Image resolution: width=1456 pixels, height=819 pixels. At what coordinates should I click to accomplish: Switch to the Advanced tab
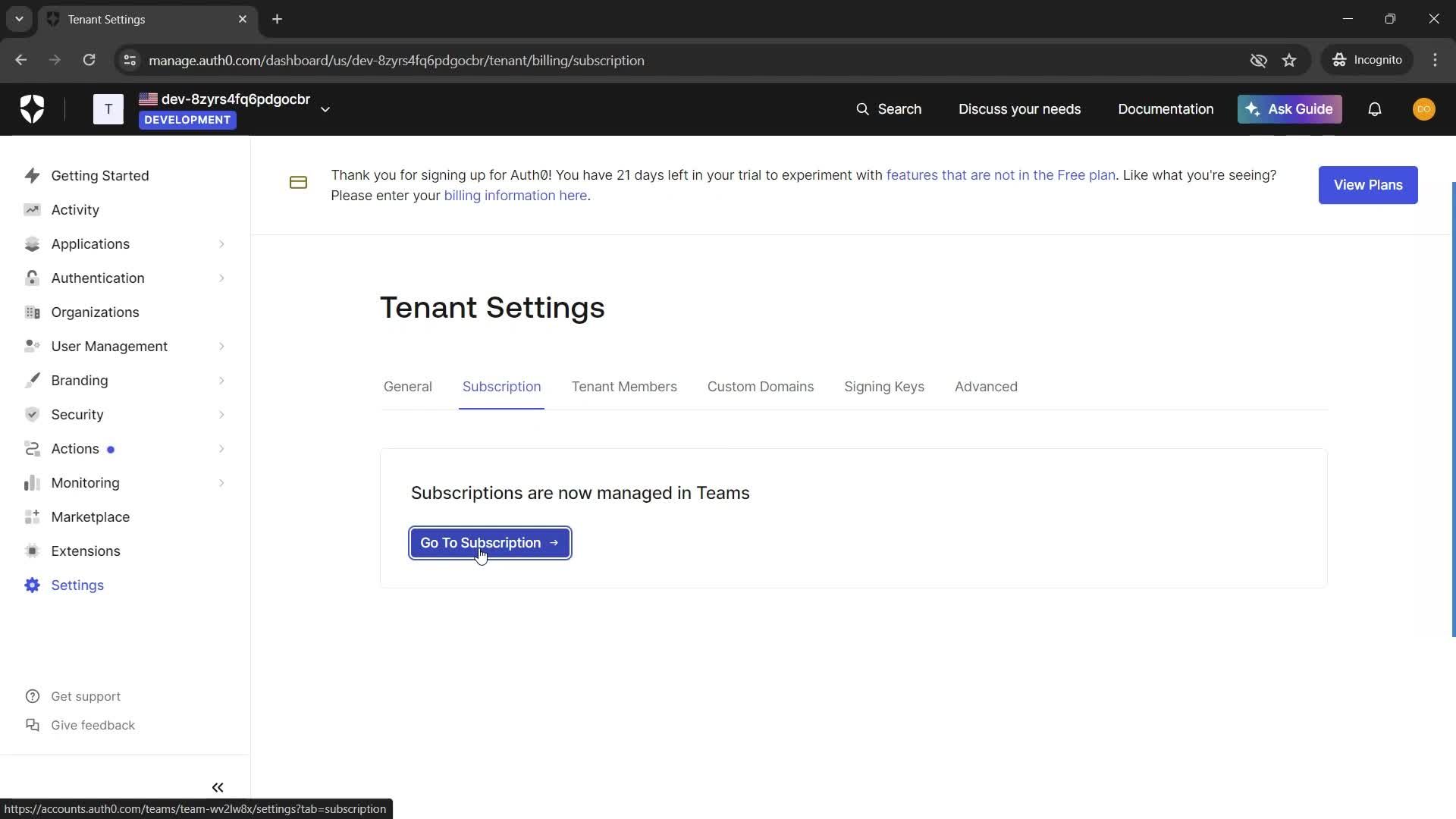point(986,387)
